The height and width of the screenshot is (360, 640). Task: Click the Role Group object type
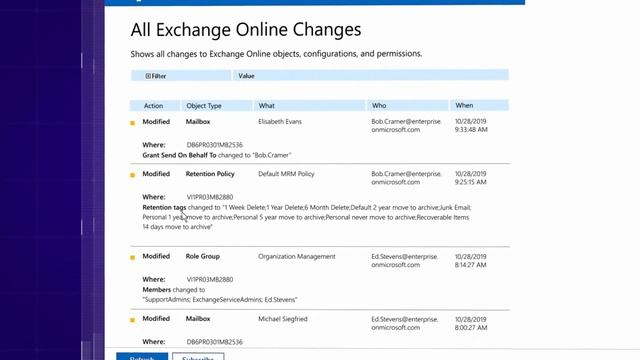[202, 256]
